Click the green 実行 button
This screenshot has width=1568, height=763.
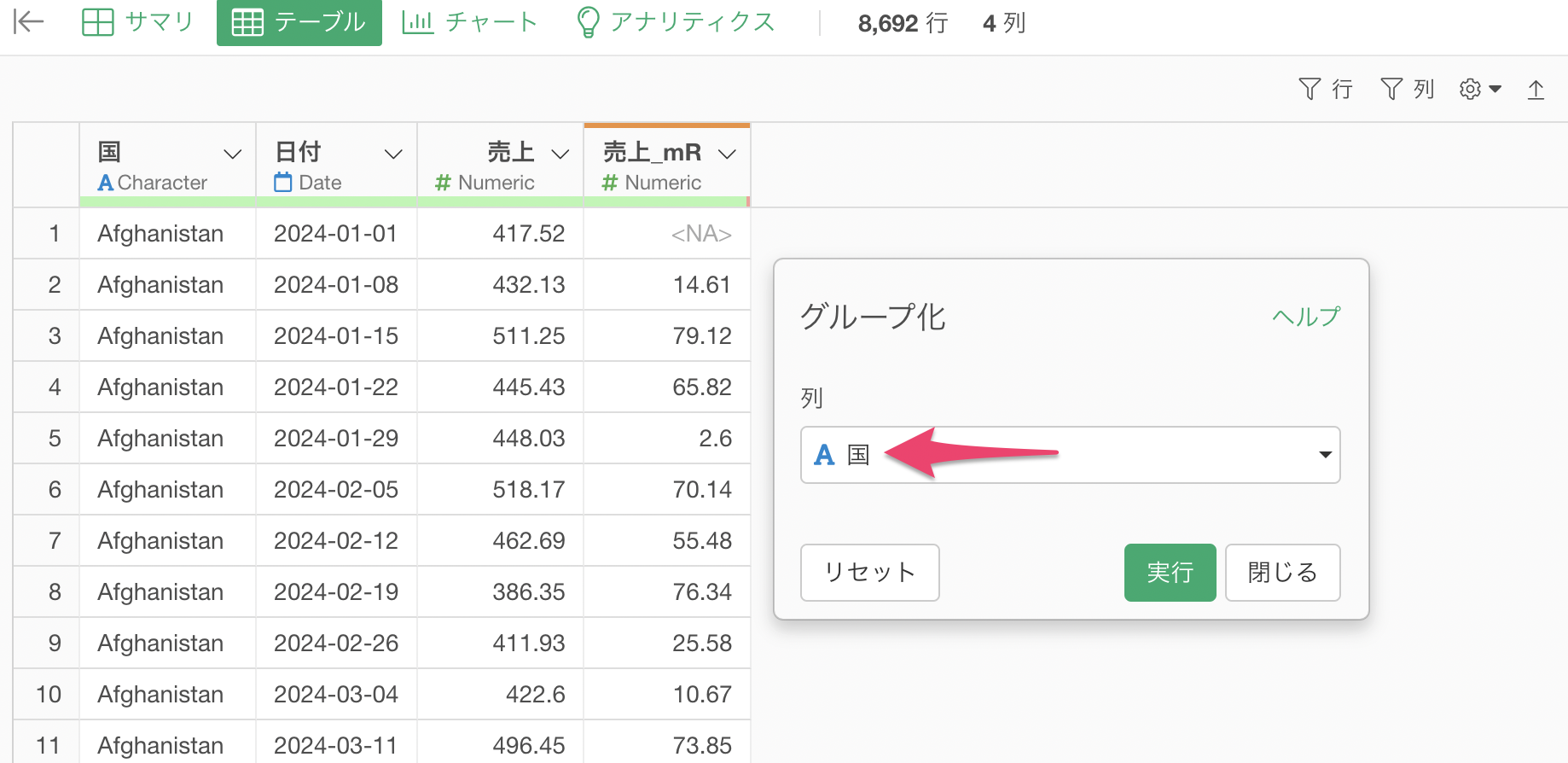point(1170,573)
